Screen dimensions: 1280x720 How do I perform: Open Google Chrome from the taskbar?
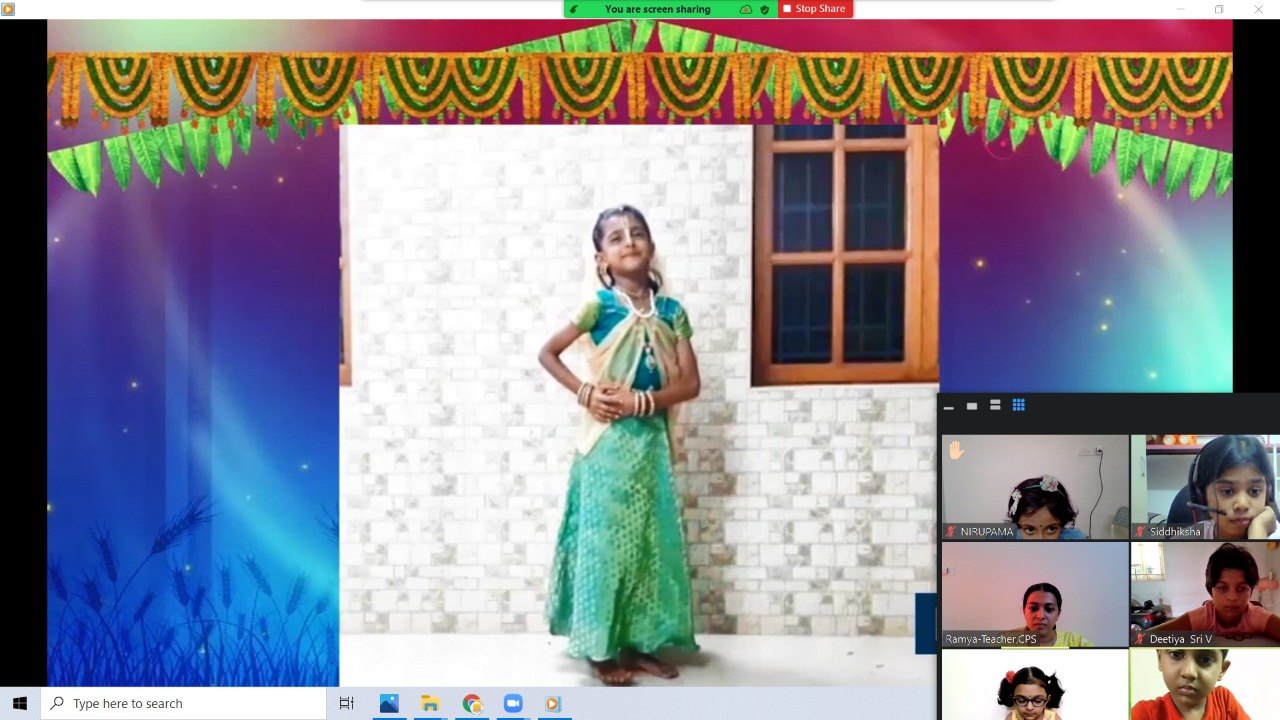472,704
